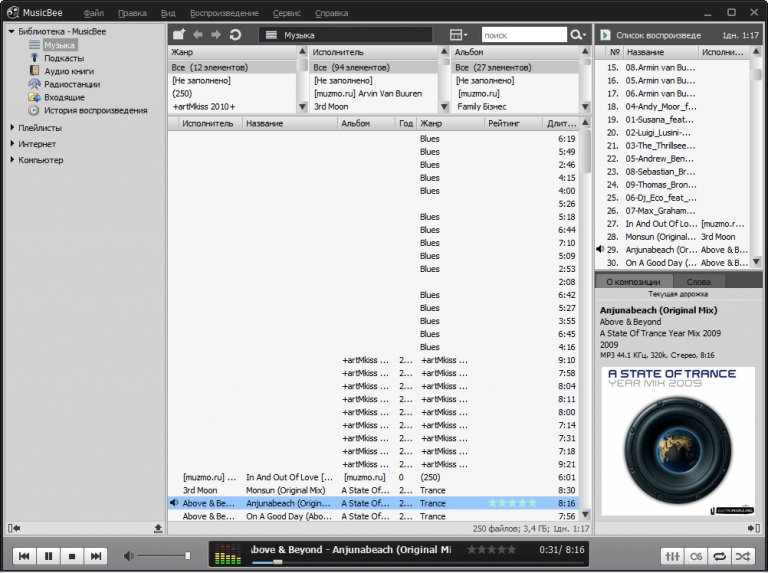
Task: Select On A Good Day track row
Action: coord(373,516)
